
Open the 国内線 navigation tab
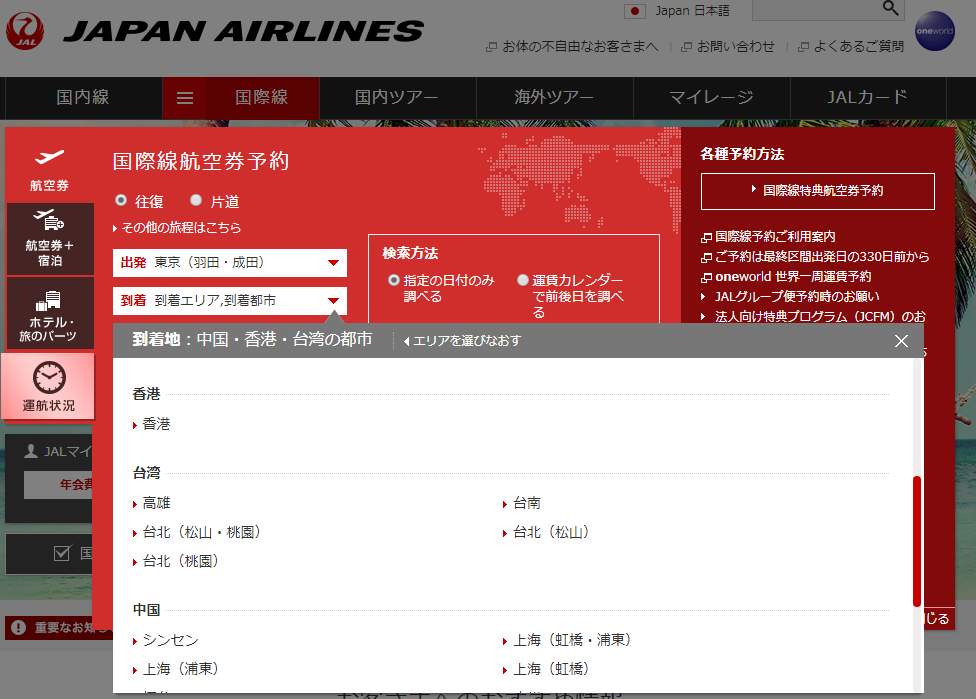coord(83,98)
